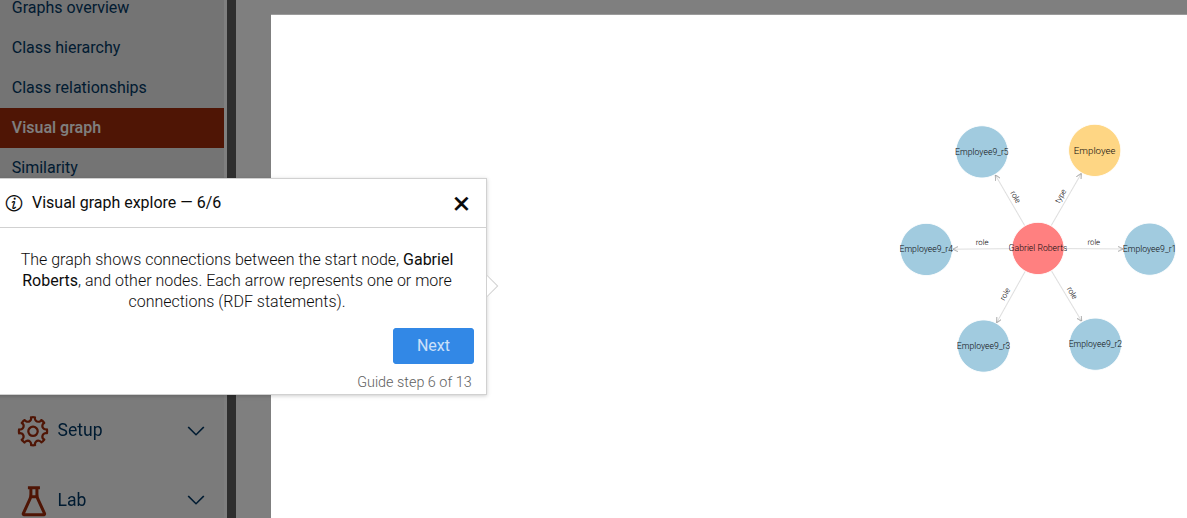The width and height of the screenshot is (1187, 518).
Task: Open Graphs overview menu item
Action: coord(70,8)
